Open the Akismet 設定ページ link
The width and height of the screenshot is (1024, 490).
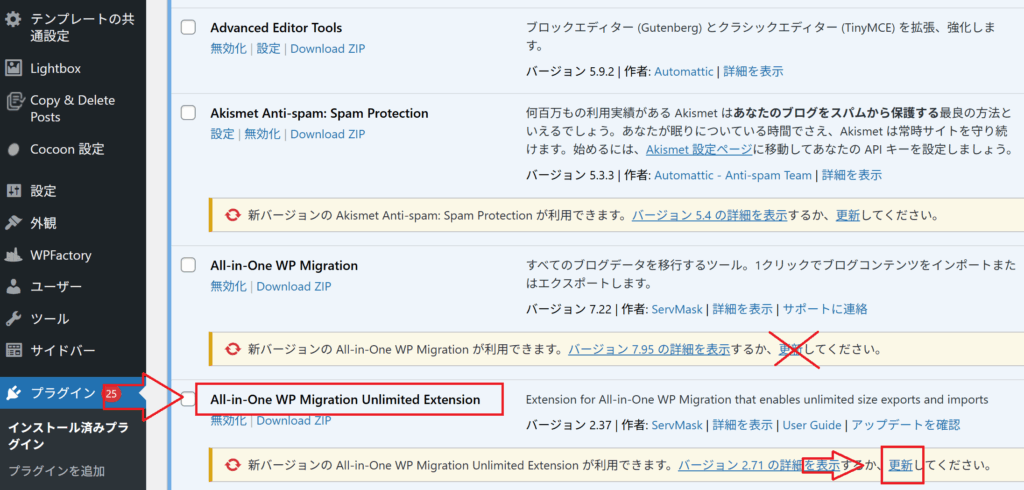(x=699, y=150)
